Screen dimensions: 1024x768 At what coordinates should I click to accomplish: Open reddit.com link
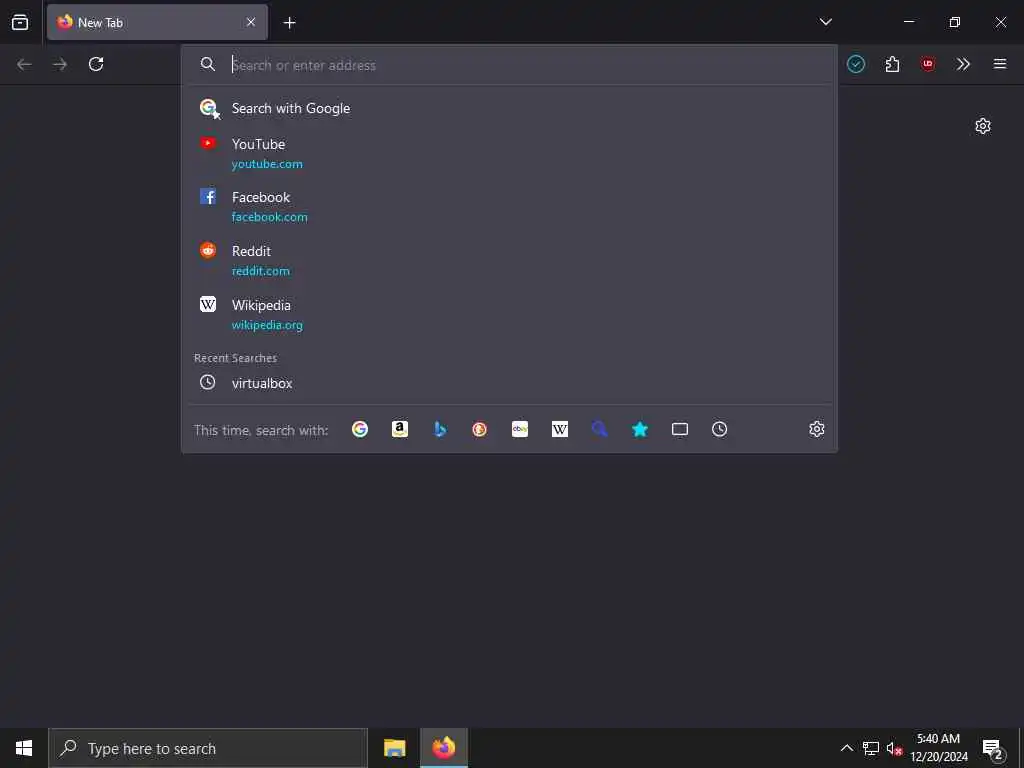point(261,271)
